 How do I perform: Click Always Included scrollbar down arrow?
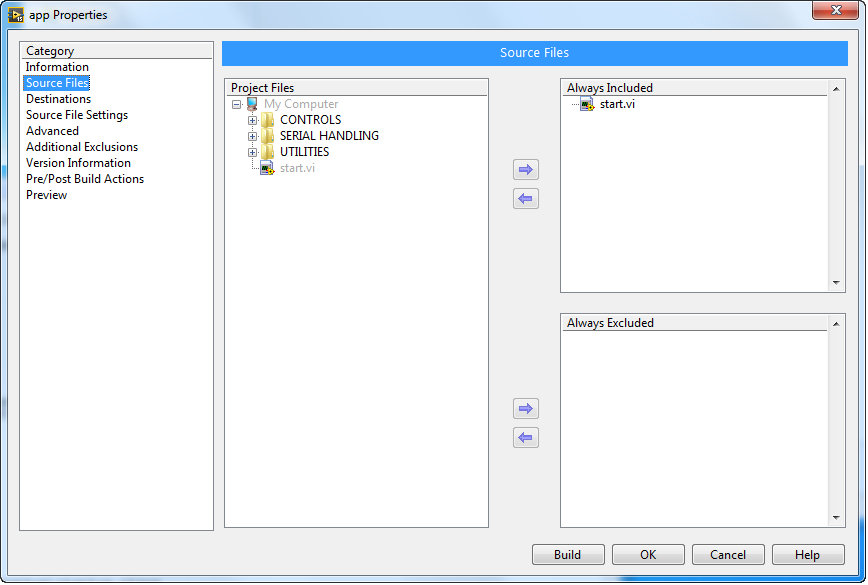836,283
